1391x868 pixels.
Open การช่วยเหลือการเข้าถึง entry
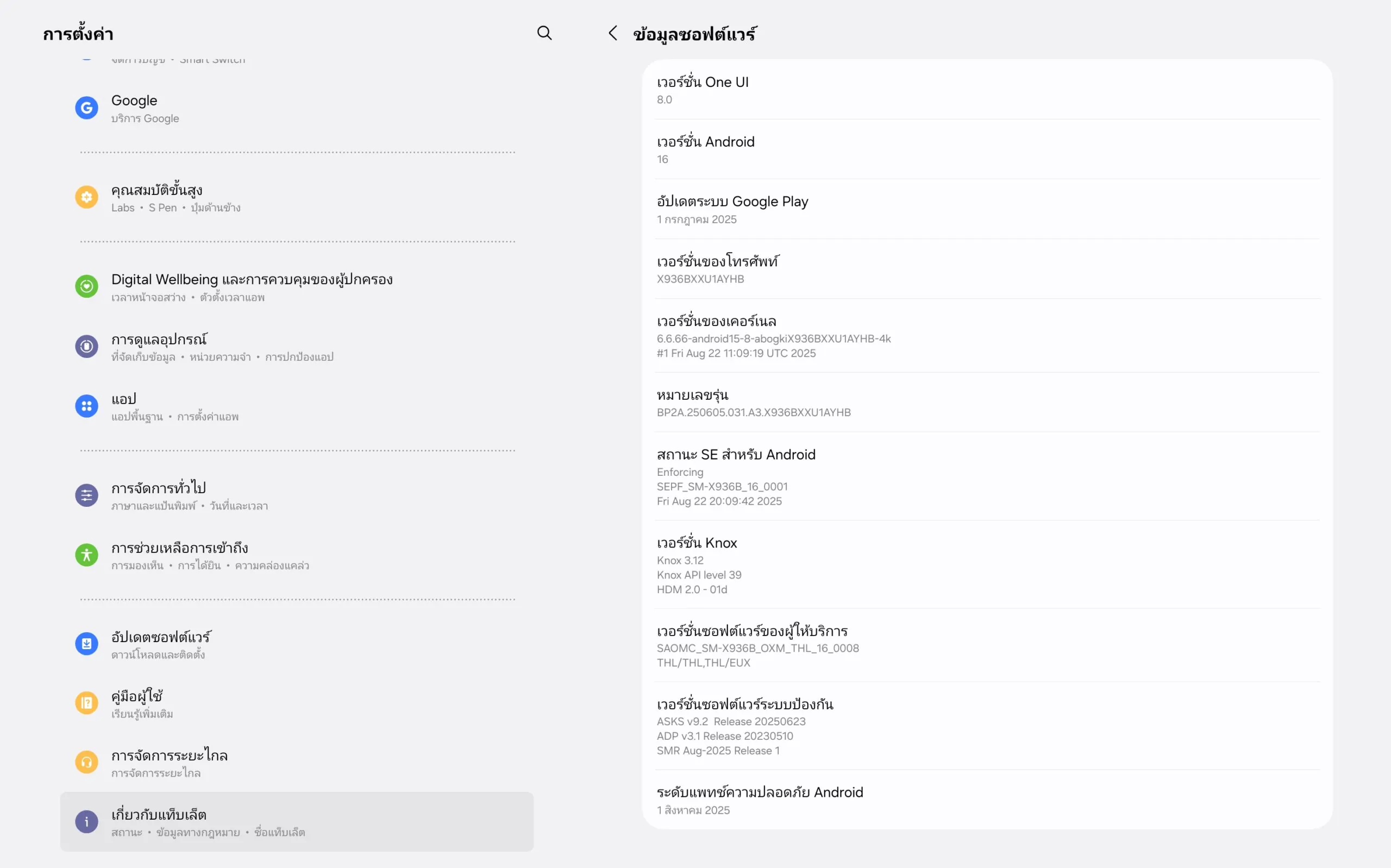[297, 555]
